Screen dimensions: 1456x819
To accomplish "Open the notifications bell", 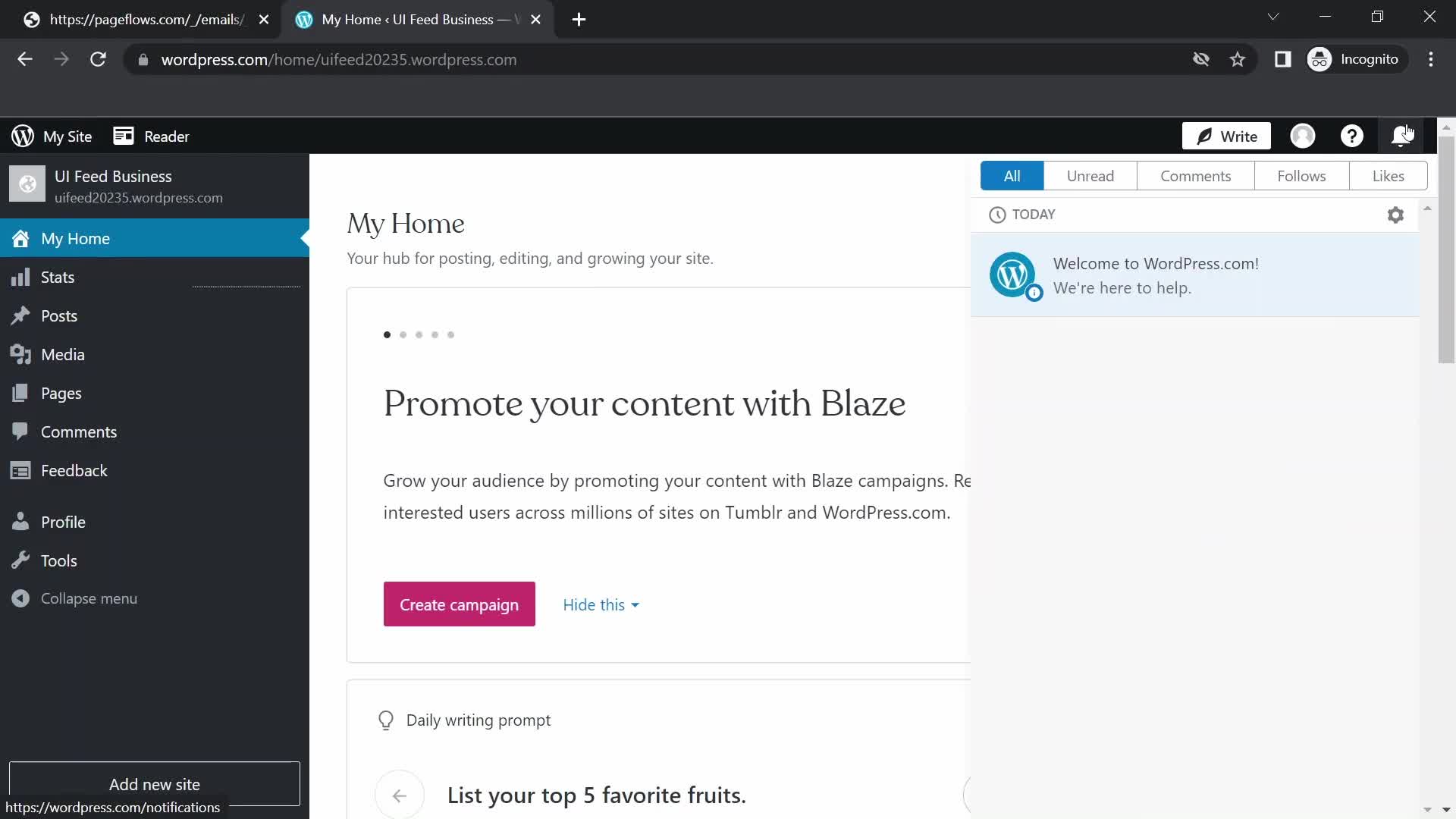I will click(x=1401, y=136).
